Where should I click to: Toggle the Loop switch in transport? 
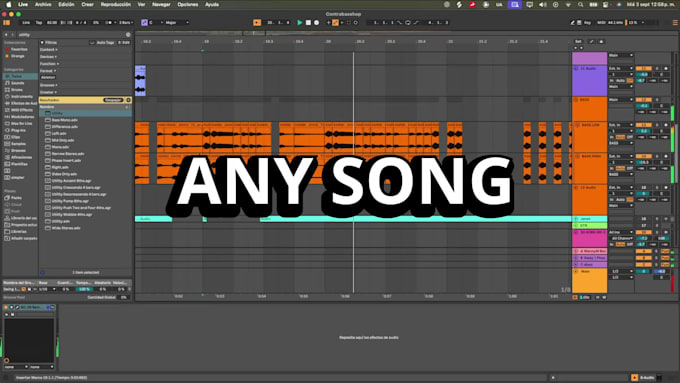pos(408,23)
